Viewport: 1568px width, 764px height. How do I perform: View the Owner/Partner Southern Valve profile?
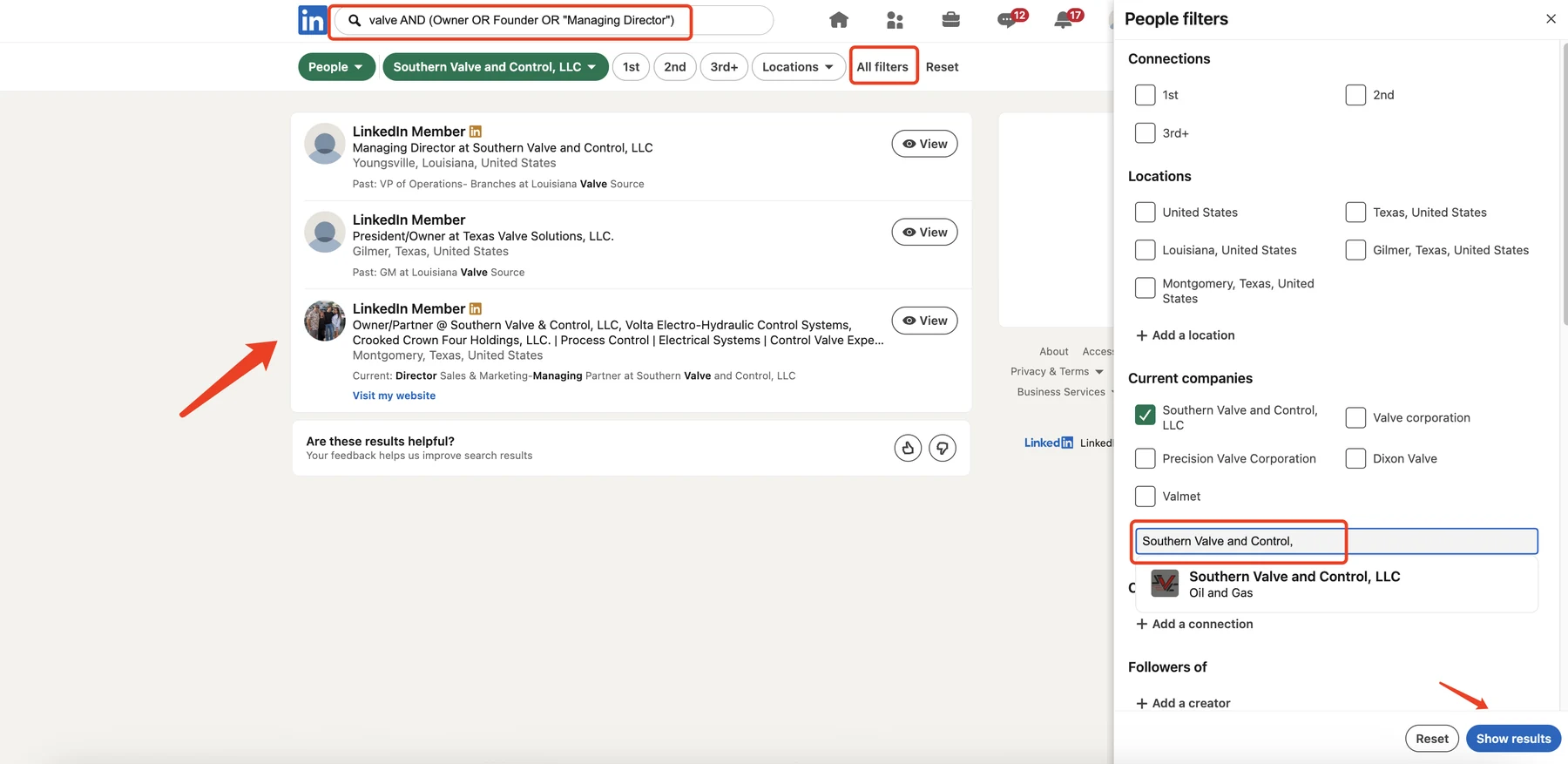924,321
